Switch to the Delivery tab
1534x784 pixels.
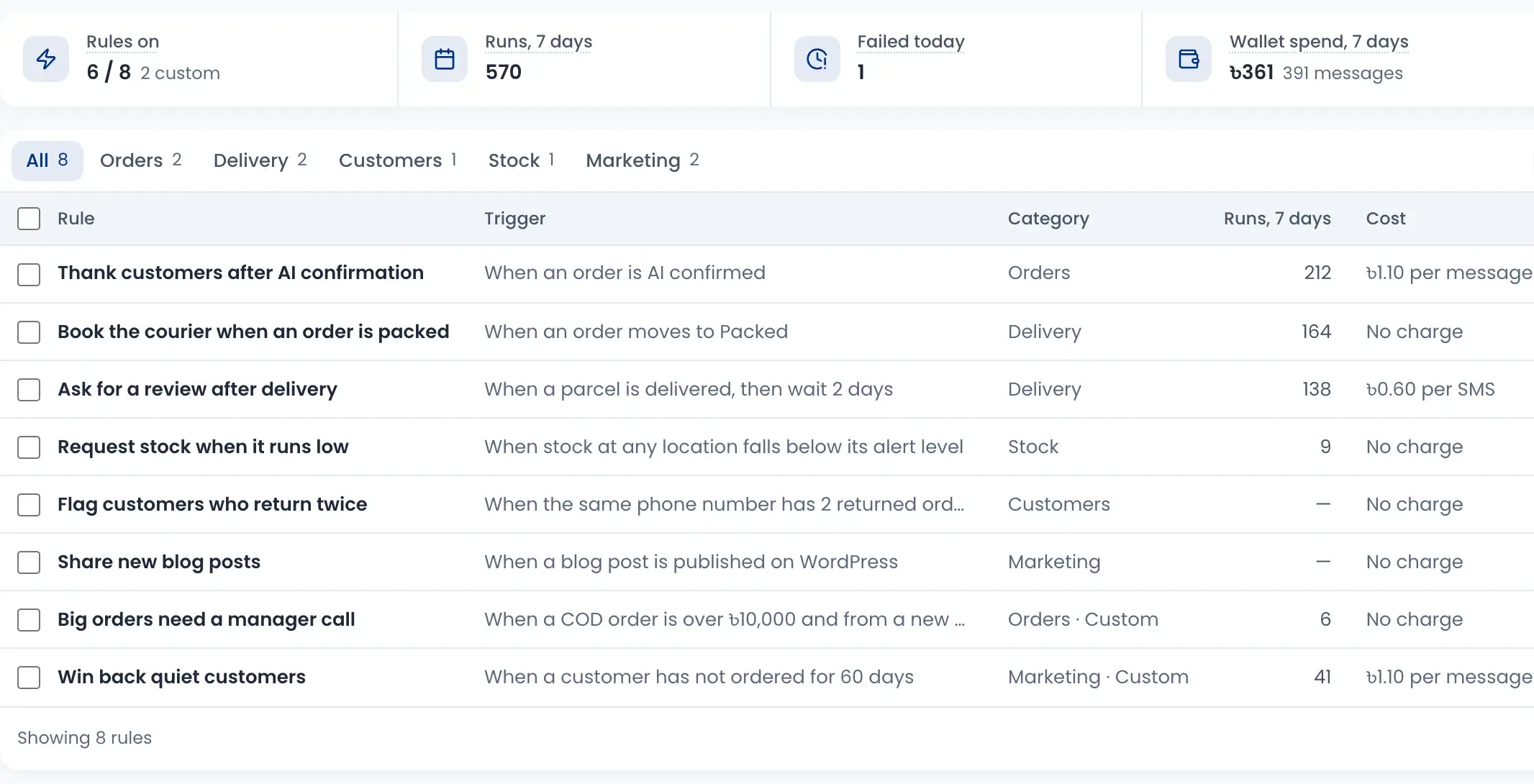coord(260,160)
